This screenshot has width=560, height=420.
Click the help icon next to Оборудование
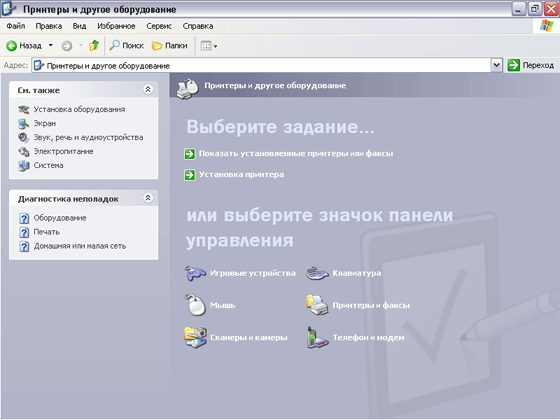pos(24,218)
